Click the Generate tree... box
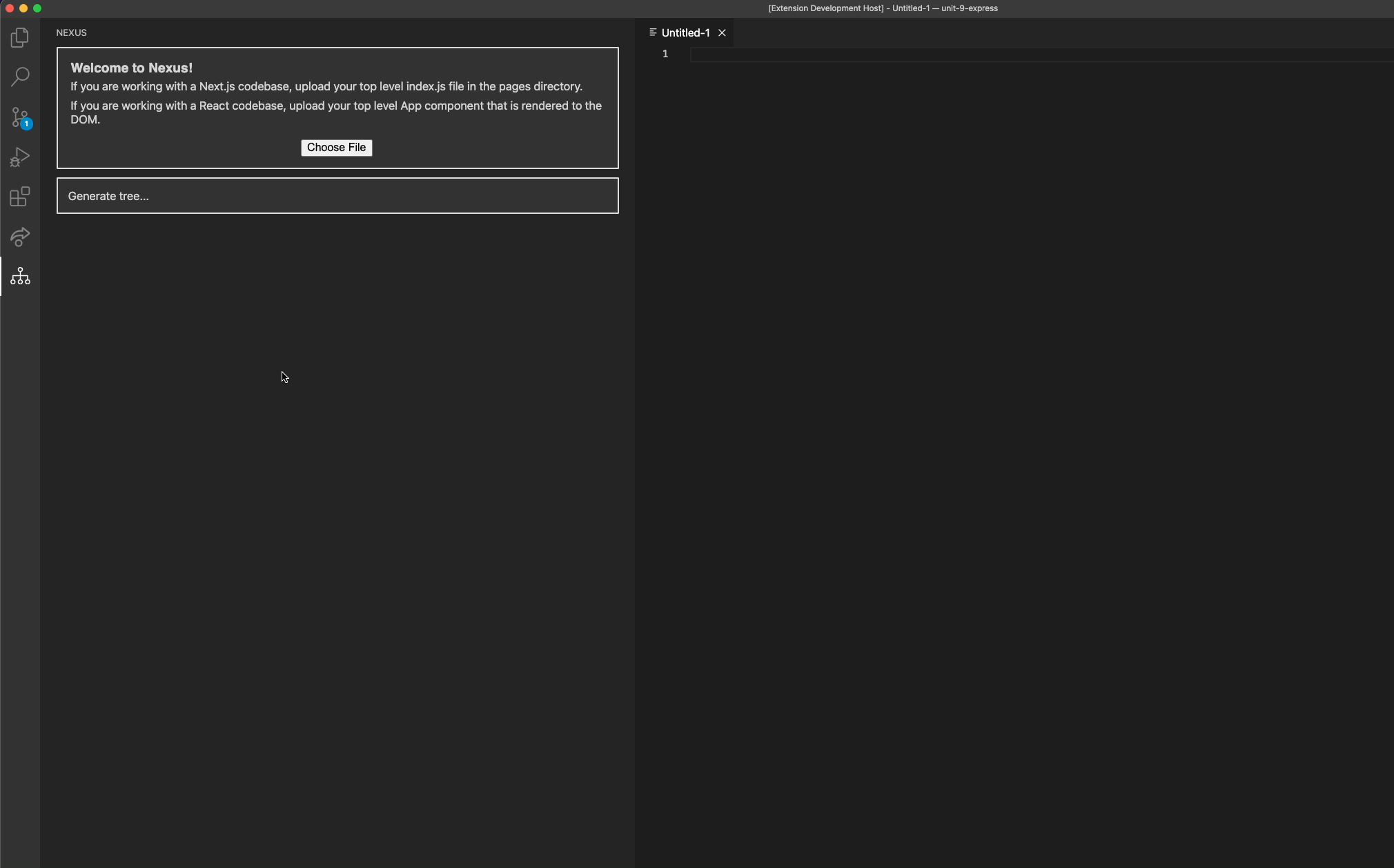The image size is (1394, 868). [x=337, y=196]
